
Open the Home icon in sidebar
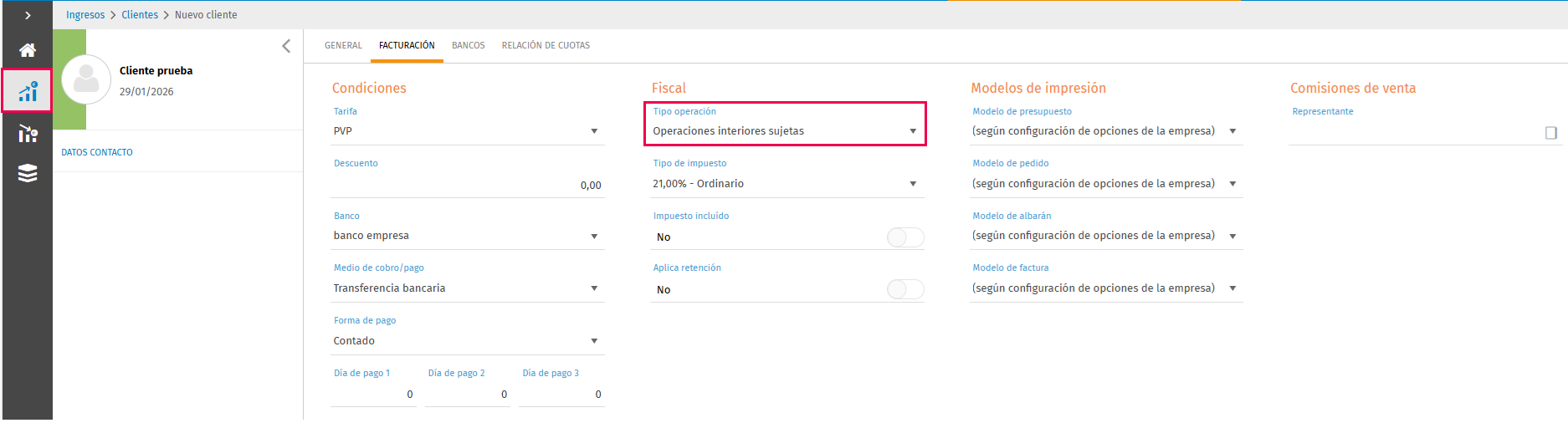(28, 50)
